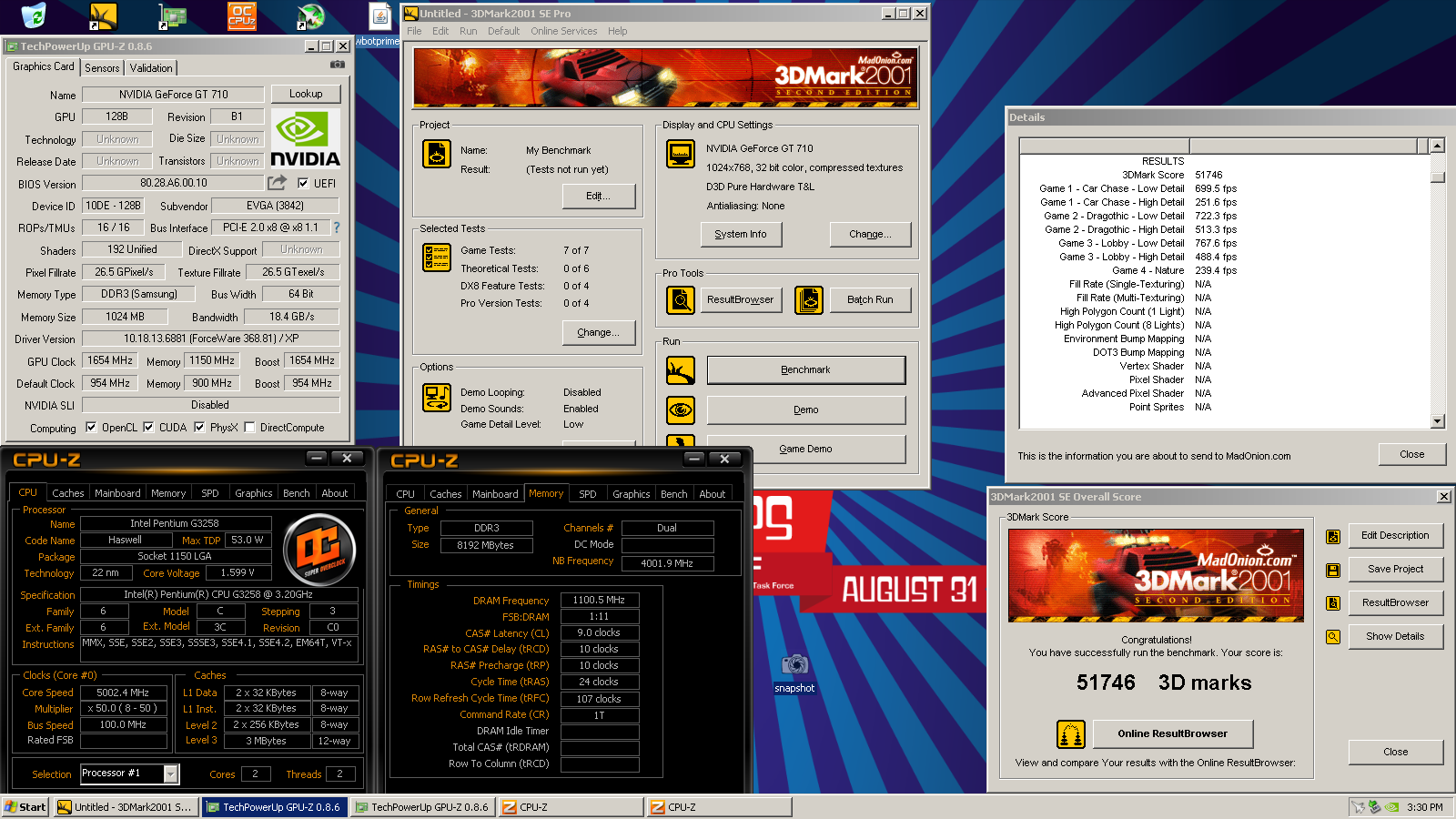This screenshot has width=1456, height=819.
Task: Toggle the OpenCL checkbox
Action: pos(91,427)
